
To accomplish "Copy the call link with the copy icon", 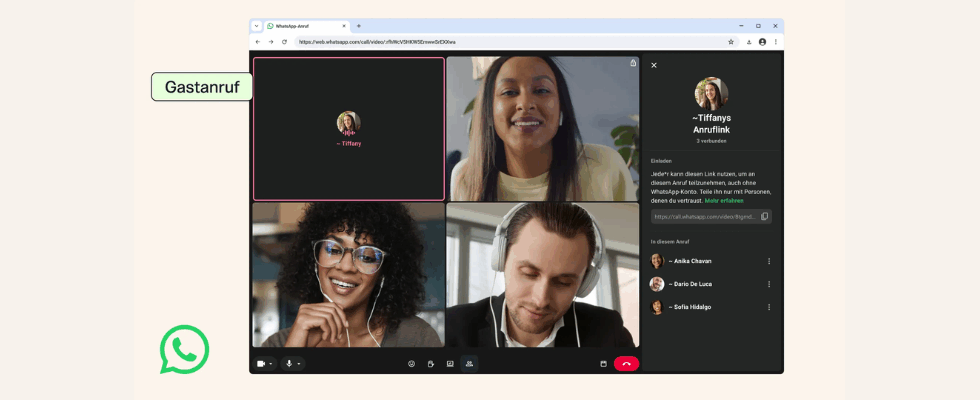I will pyautogui.click(x=764, y=216).
